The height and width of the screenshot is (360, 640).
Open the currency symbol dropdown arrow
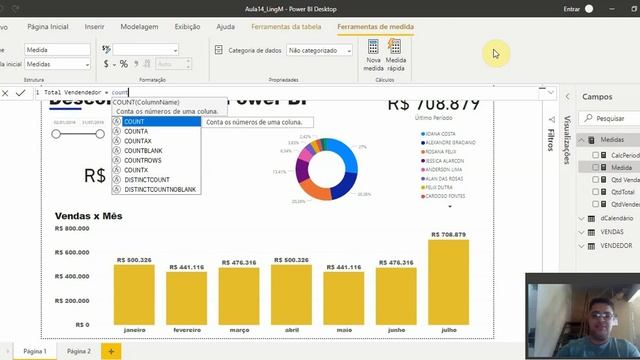point(114,64)
